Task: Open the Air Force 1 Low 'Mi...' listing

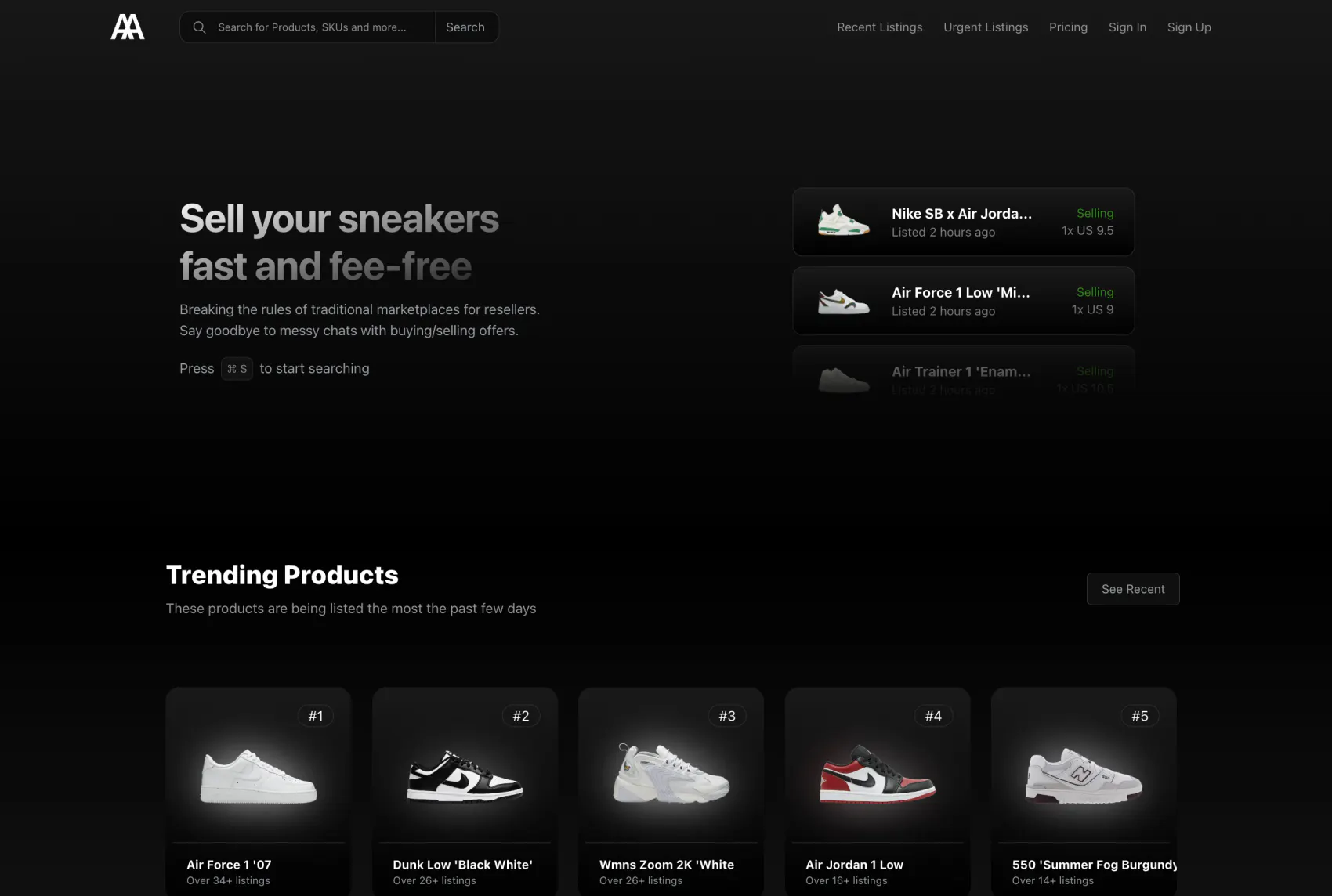Action: (x=963, y=301)
